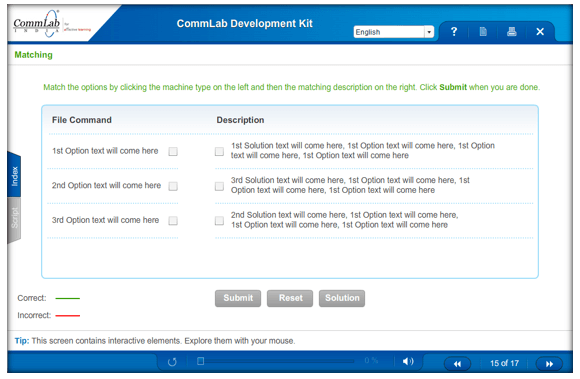The height and width of the screenshot is (379, 580).
Task: Check the 3rd Solution description checkbox
Action: pos(219,186)
